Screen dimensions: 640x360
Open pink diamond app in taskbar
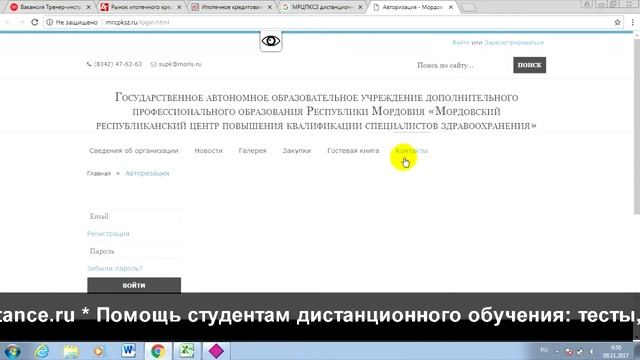tap(216, 351)
